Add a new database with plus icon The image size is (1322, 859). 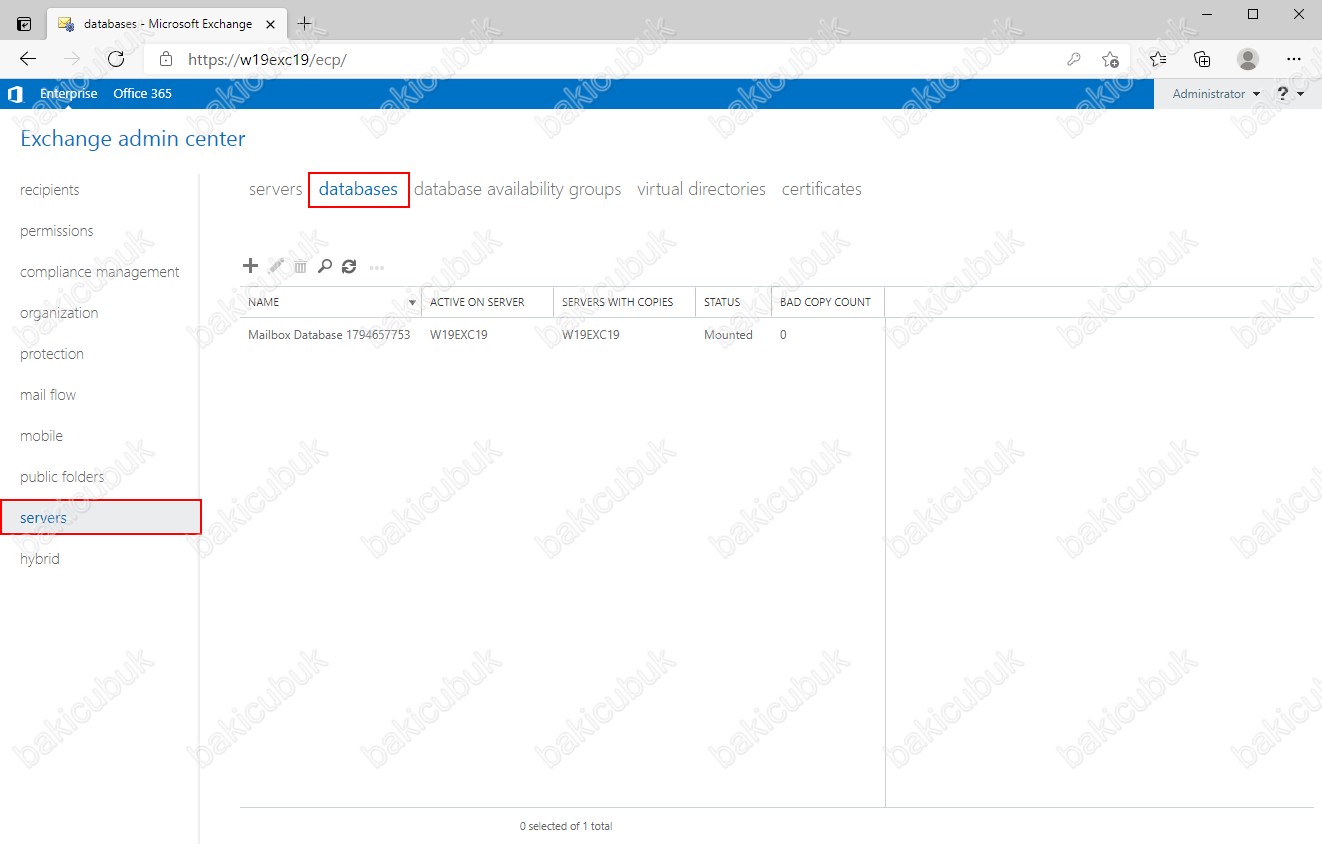pos(251,266)
